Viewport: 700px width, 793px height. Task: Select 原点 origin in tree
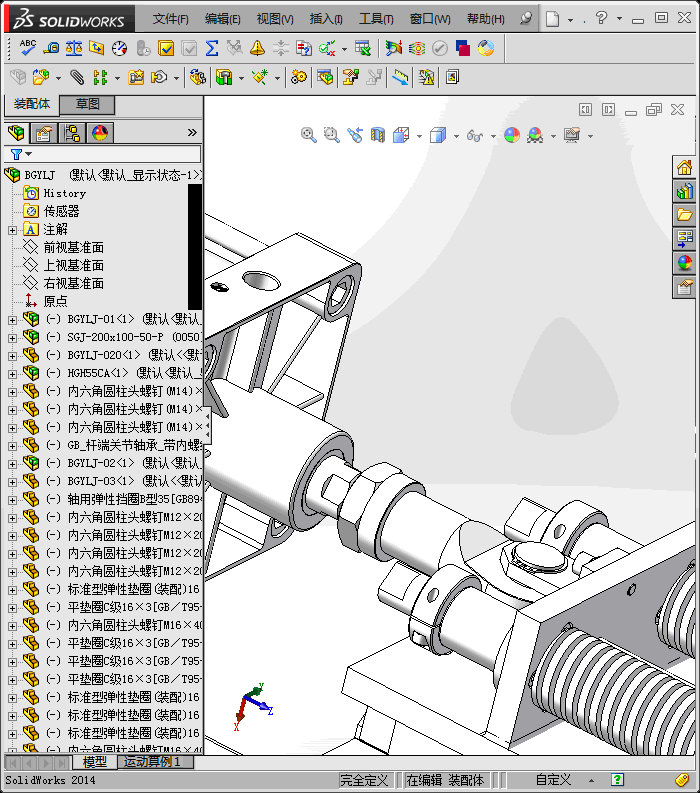pyautogui.click(x=55, y=301)
